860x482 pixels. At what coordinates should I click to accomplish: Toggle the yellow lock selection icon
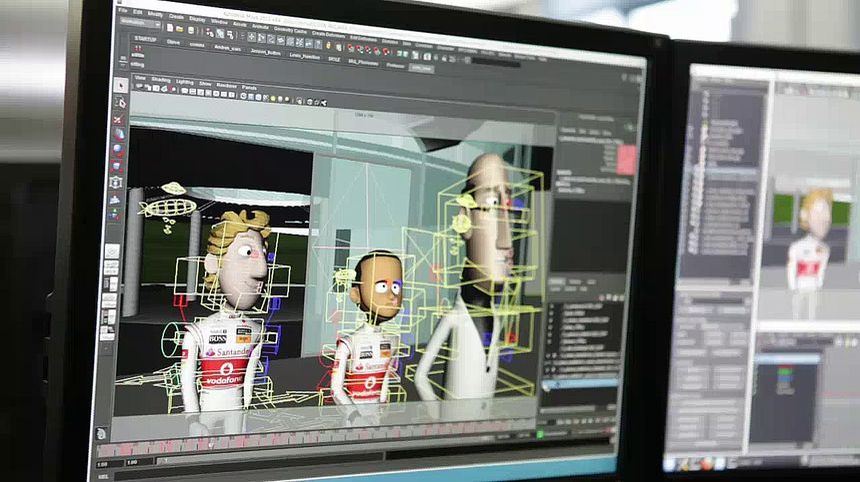[329, 46]
